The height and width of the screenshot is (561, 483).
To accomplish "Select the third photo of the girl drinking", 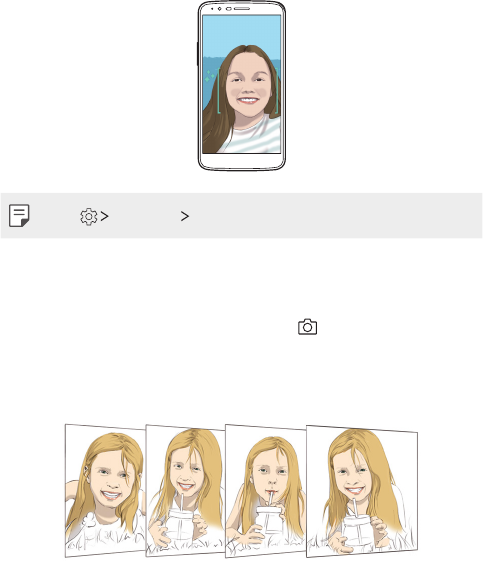I will (265, 491).
